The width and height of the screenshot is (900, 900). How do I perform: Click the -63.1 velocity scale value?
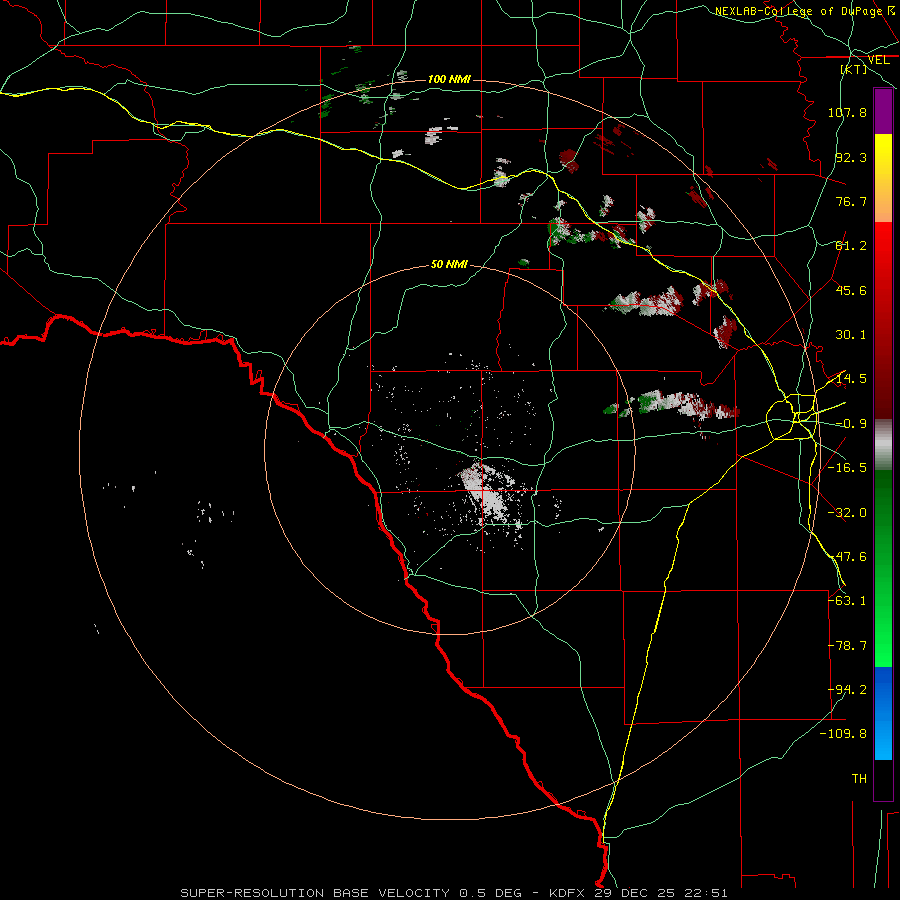tap(847, 601)
